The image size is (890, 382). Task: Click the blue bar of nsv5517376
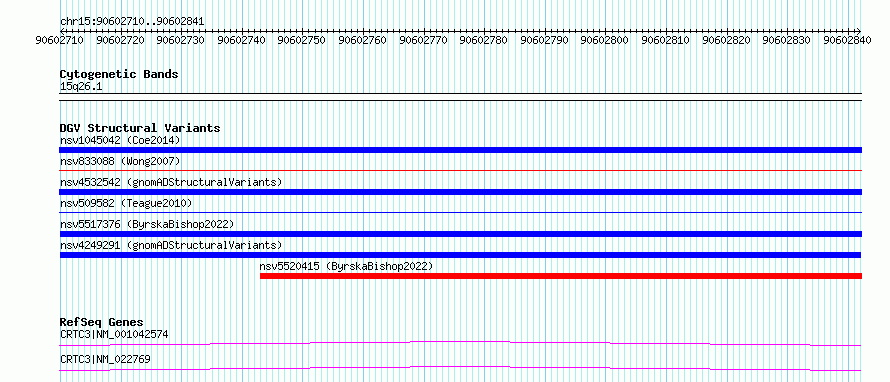point(461,234)
